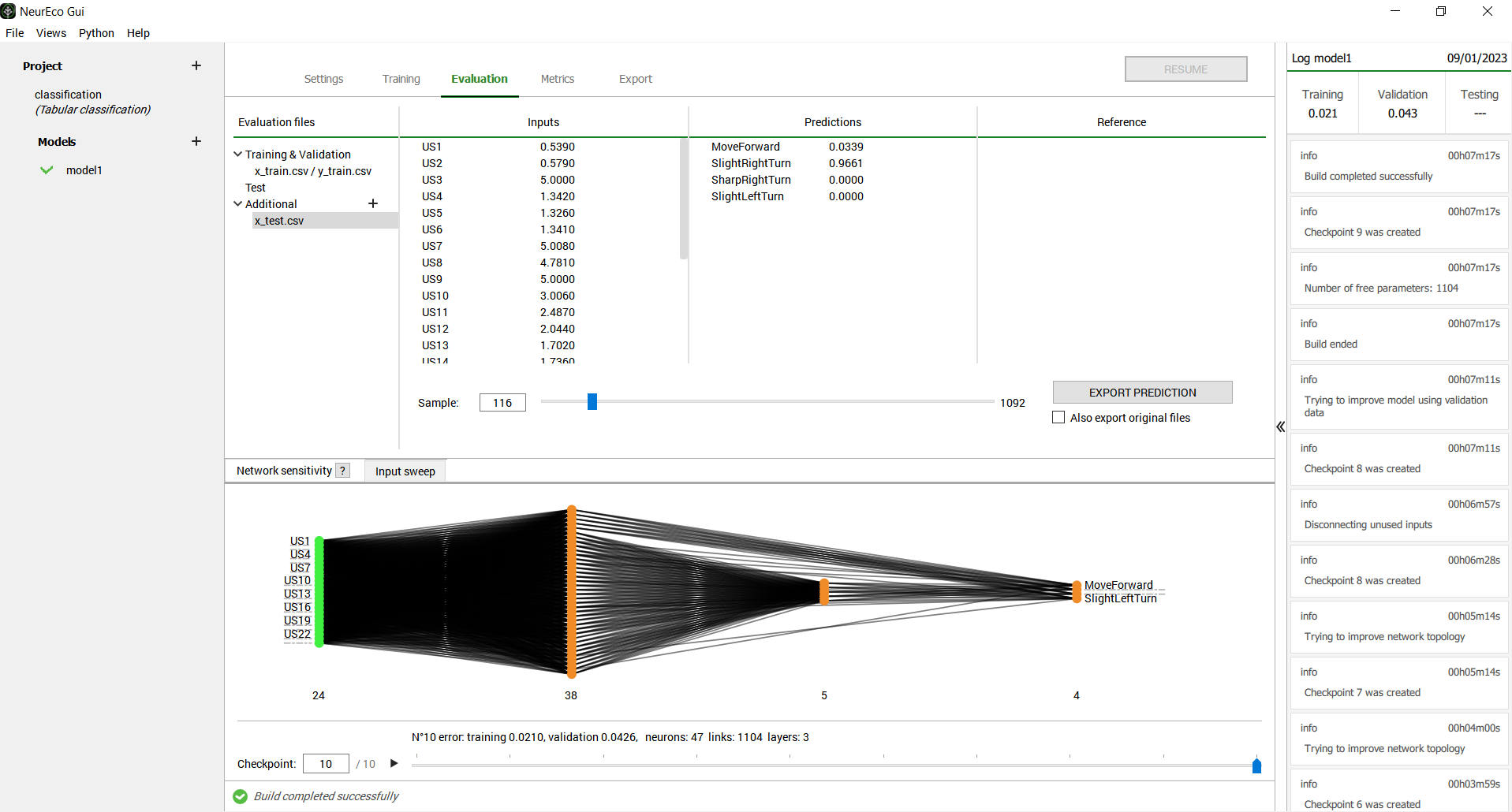Screen dimensions: 1512x812
Task: Click the Checkpoint slider handle
Action: pyautogui.click(x=1256, y=765)
